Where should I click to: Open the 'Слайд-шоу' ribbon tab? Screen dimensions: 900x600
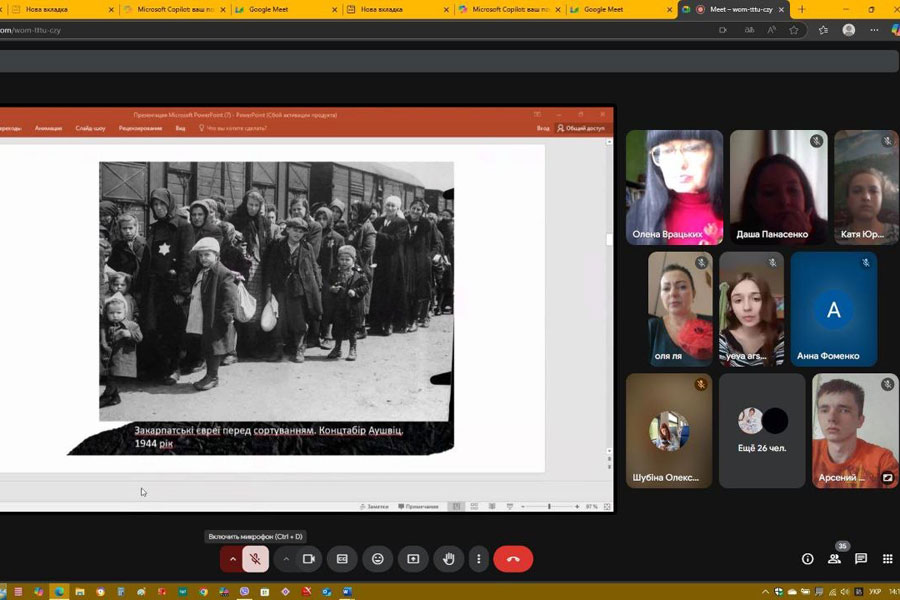click(90, 128)
